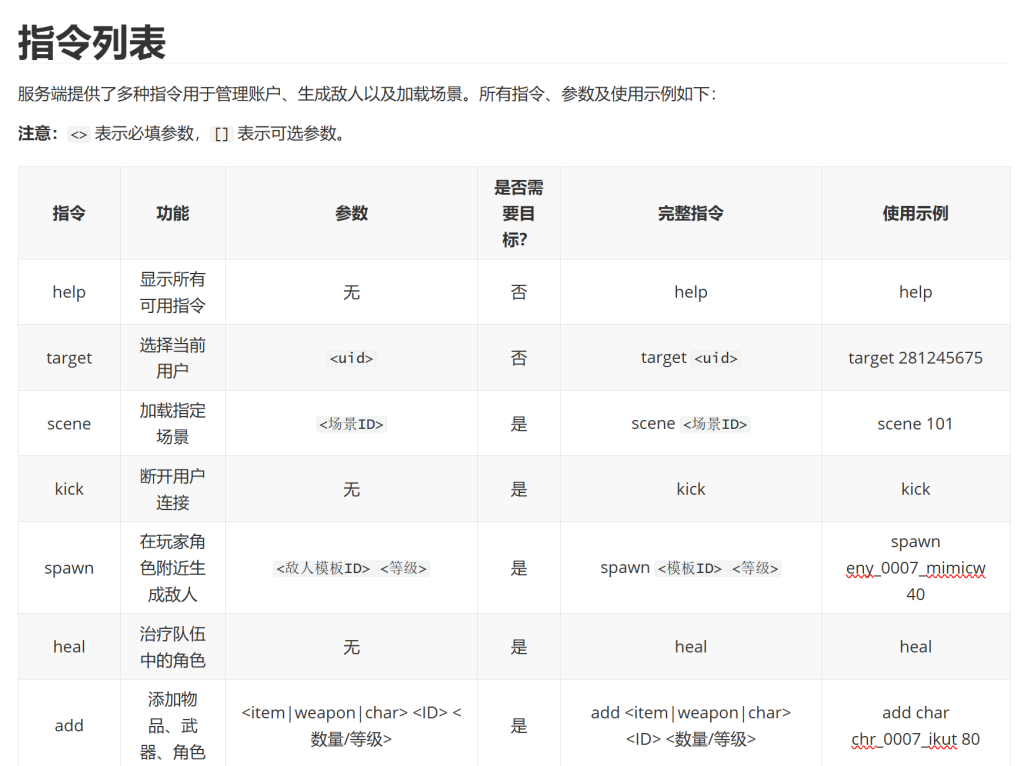Image resolution: width=1024 pixels, height=766 pixels.
Task: Click the <敌人模板ID> <等级> parameter text
Action: tap(351, 567)
